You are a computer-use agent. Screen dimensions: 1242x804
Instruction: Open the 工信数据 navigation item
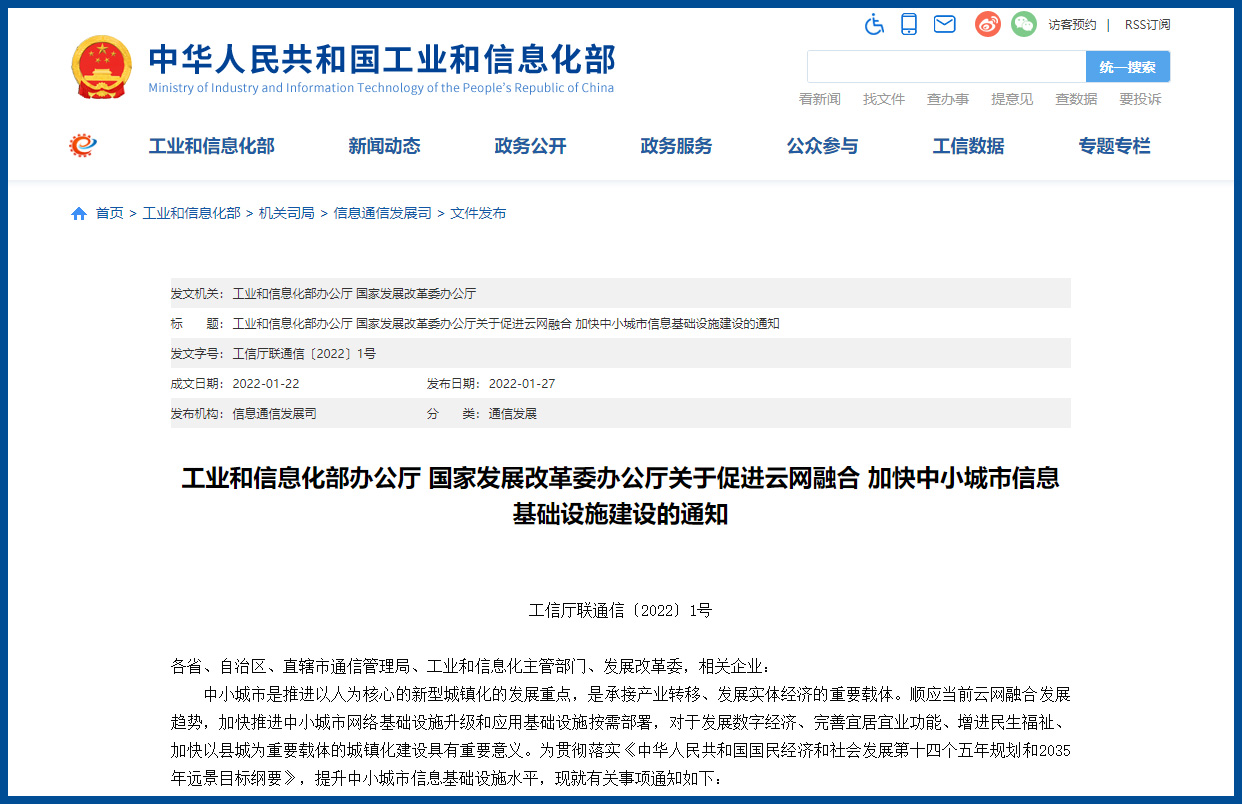pos(968,146)
